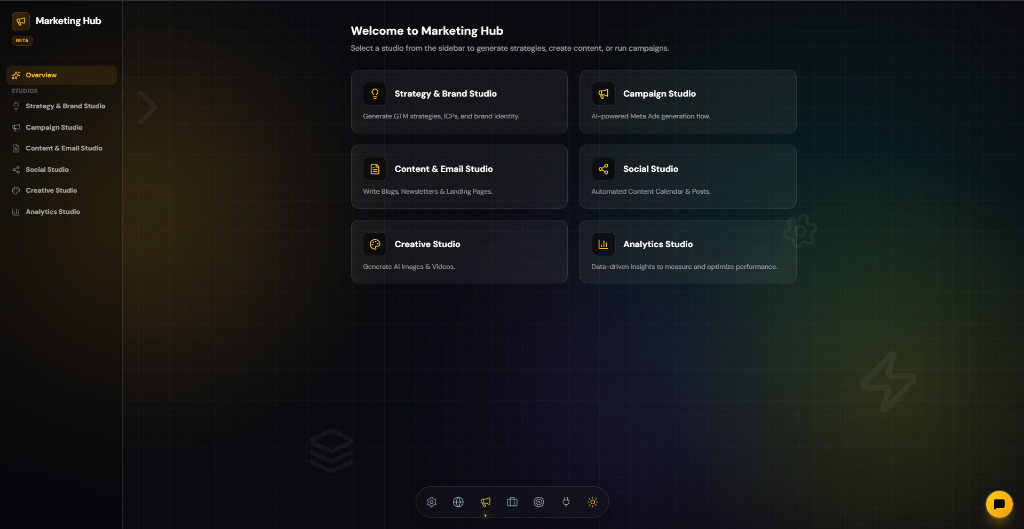Click 'Write Blogs, Newsletters & Landing Pages' text
The width and height of the screenshot is (1024, 529).
[428, 191]
